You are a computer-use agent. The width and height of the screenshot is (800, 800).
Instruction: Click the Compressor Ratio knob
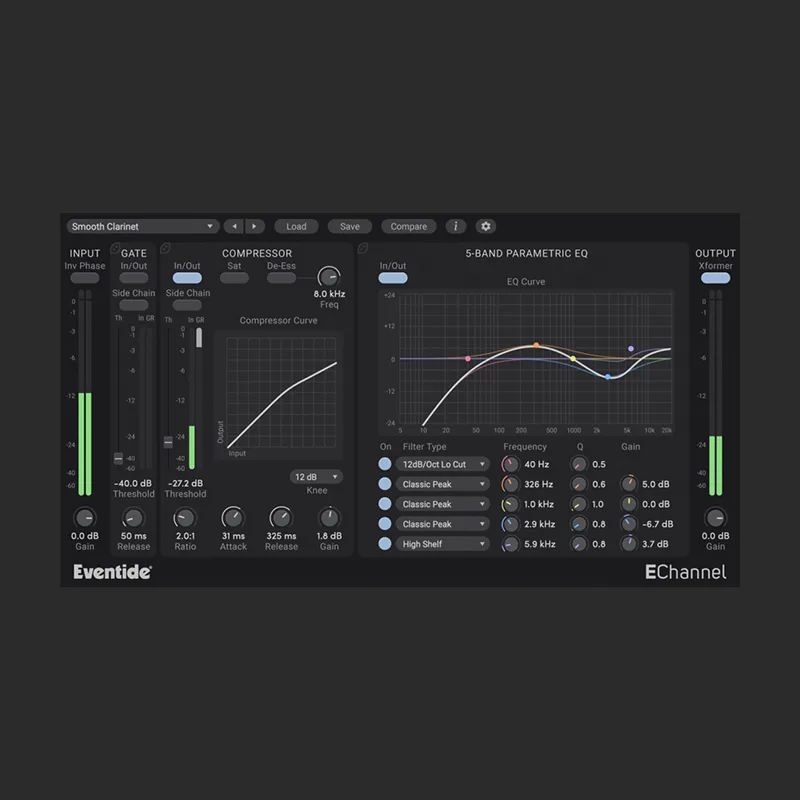pyautogui.click(x=185, y=518)
